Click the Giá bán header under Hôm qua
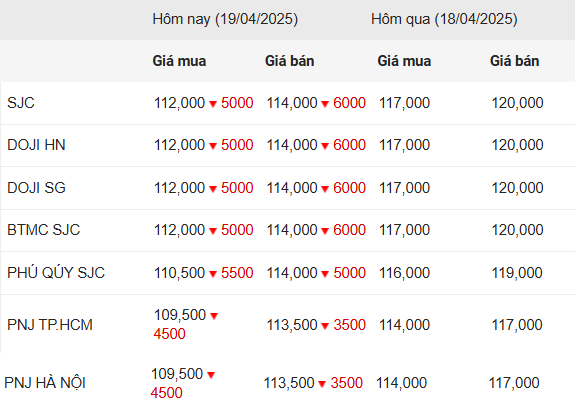 click(x=514, y=61)
